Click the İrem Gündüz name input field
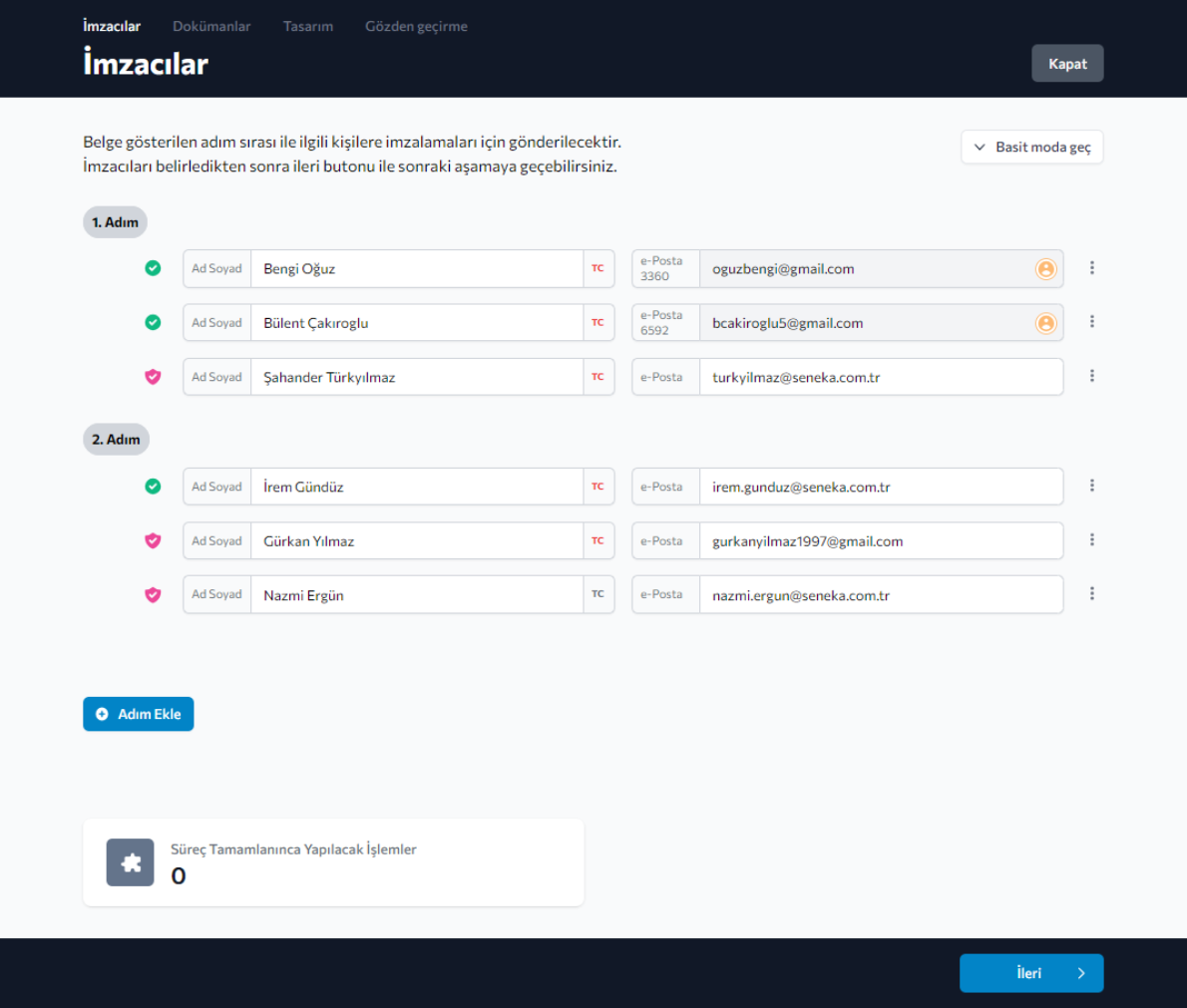 click(416, 487)
